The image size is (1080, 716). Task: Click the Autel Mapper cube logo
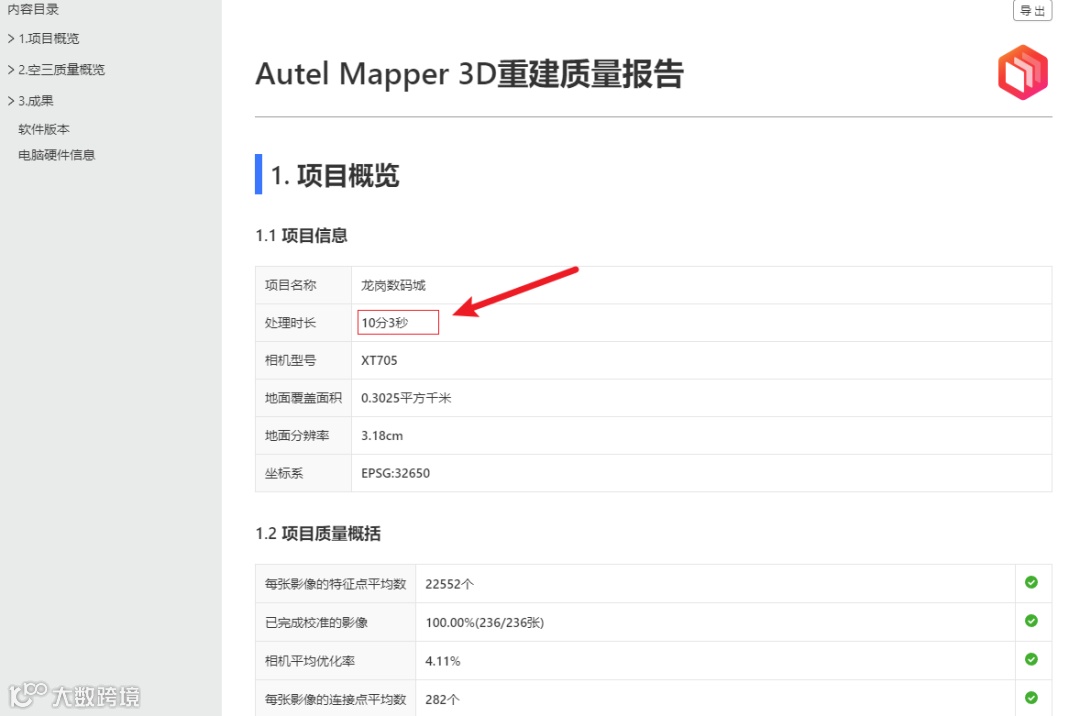click(x=1023, y=72)
